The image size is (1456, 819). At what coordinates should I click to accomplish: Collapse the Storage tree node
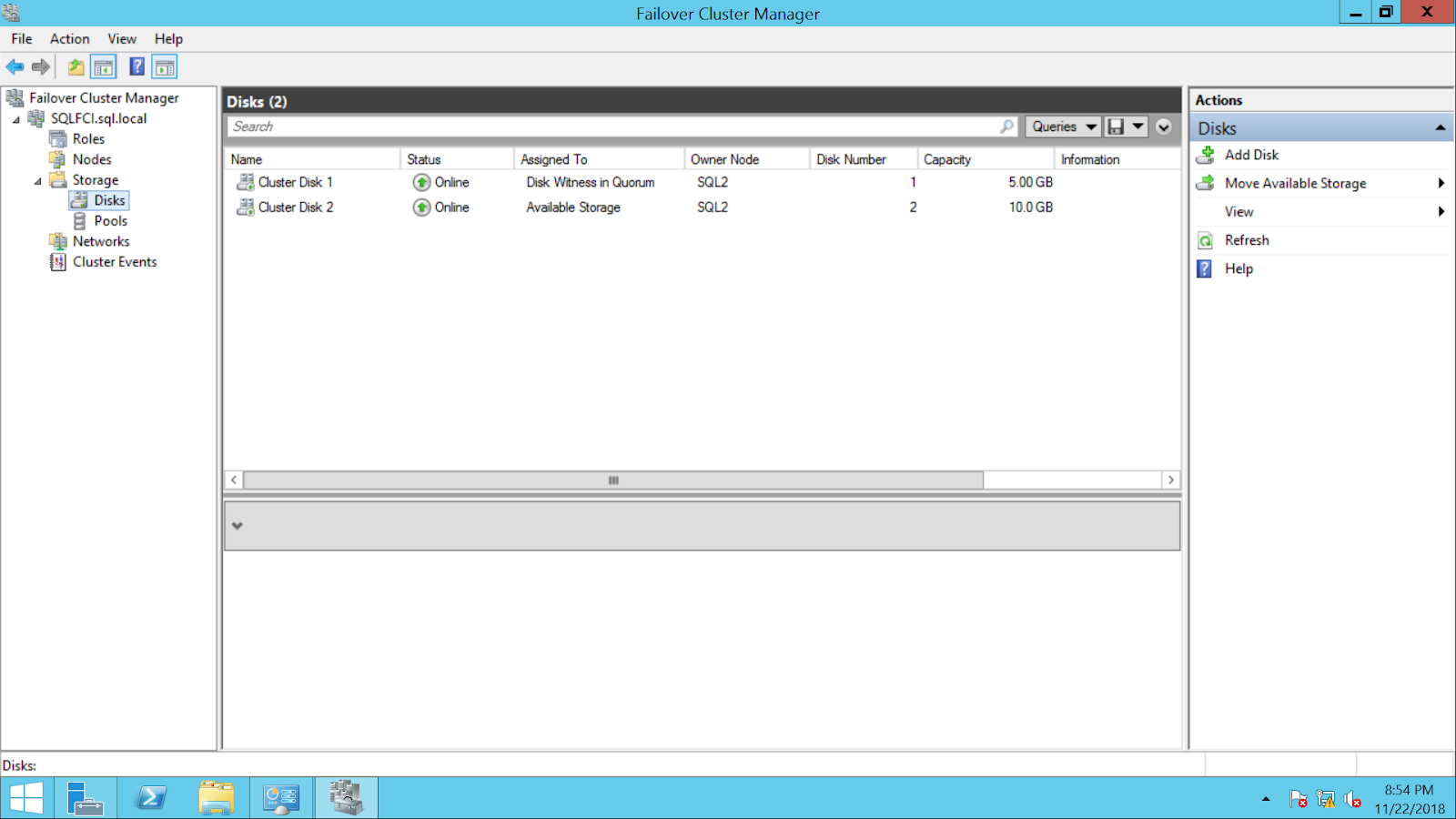pyautogui.click(x=37, y=181)
